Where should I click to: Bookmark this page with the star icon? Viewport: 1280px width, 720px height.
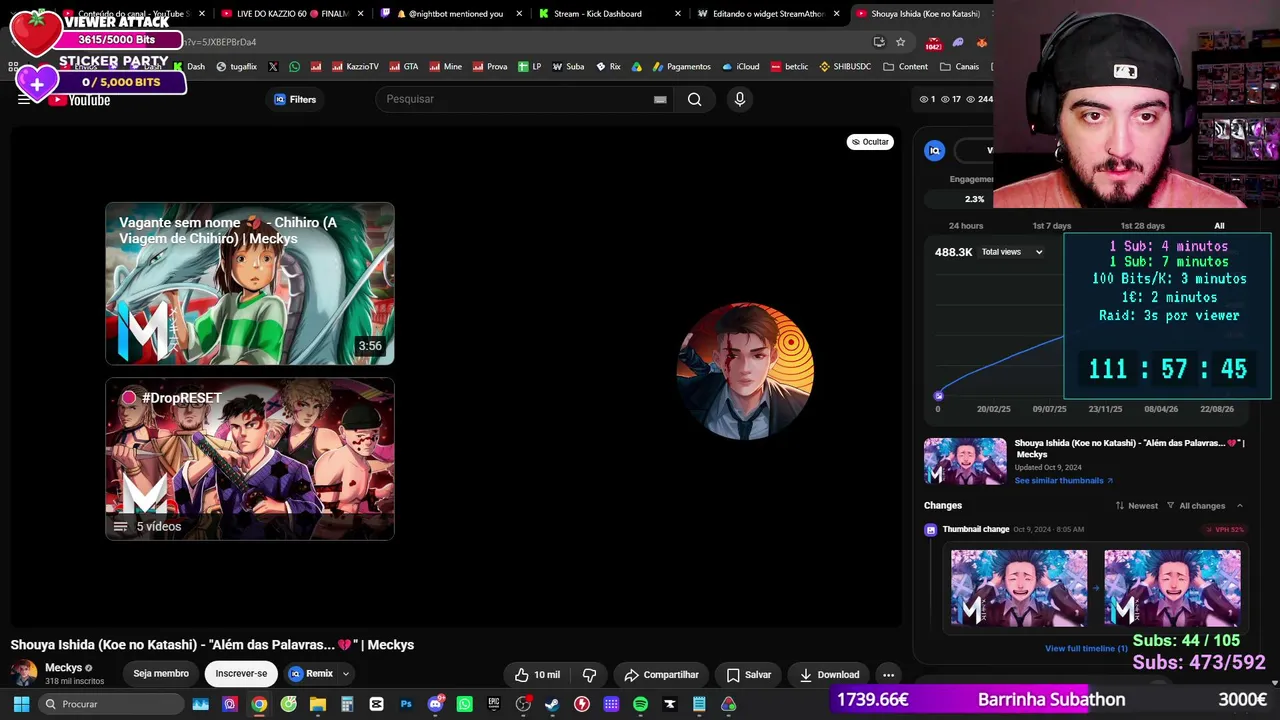900,42
